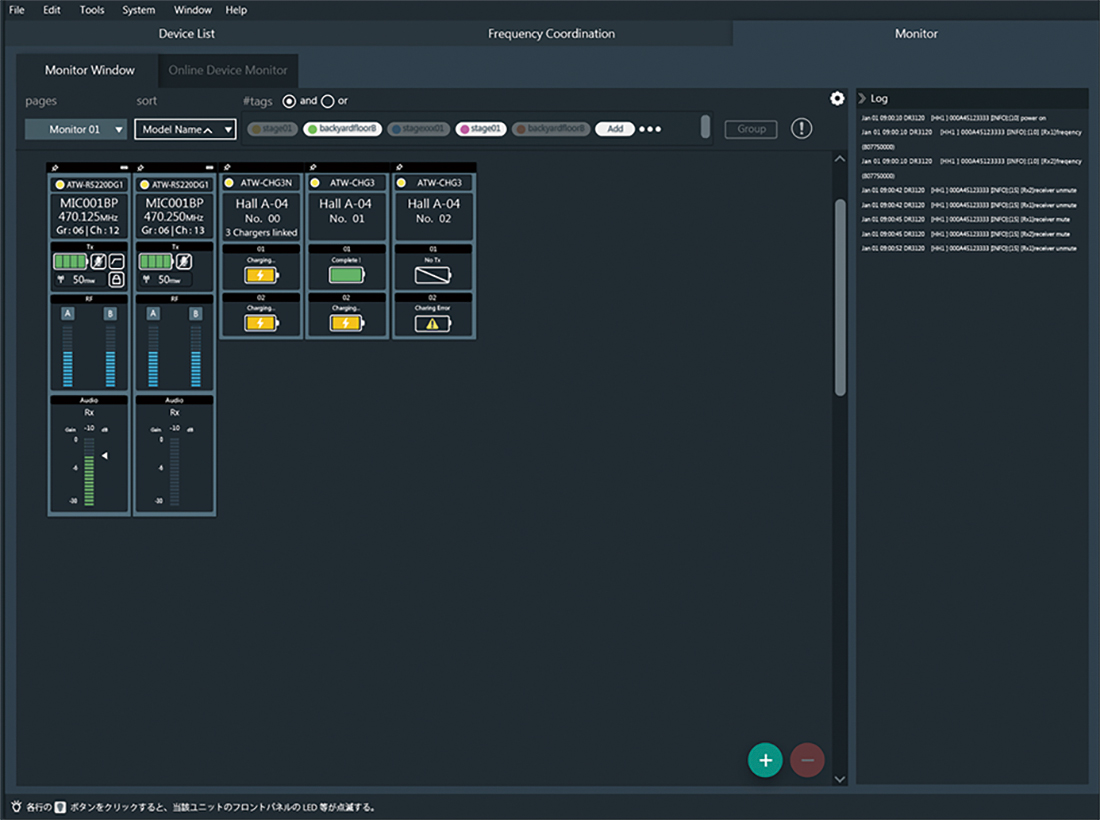
Task: Click the Tx battery icon on 470.125MHz card
Action: click(x=70, y=262)
